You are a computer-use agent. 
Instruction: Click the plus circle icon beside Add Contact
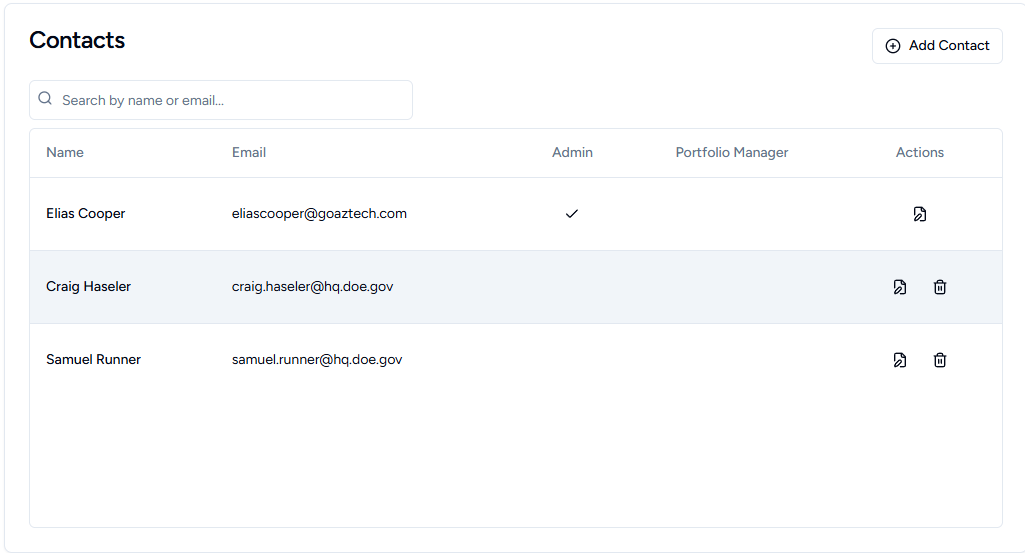click(893, 46)
